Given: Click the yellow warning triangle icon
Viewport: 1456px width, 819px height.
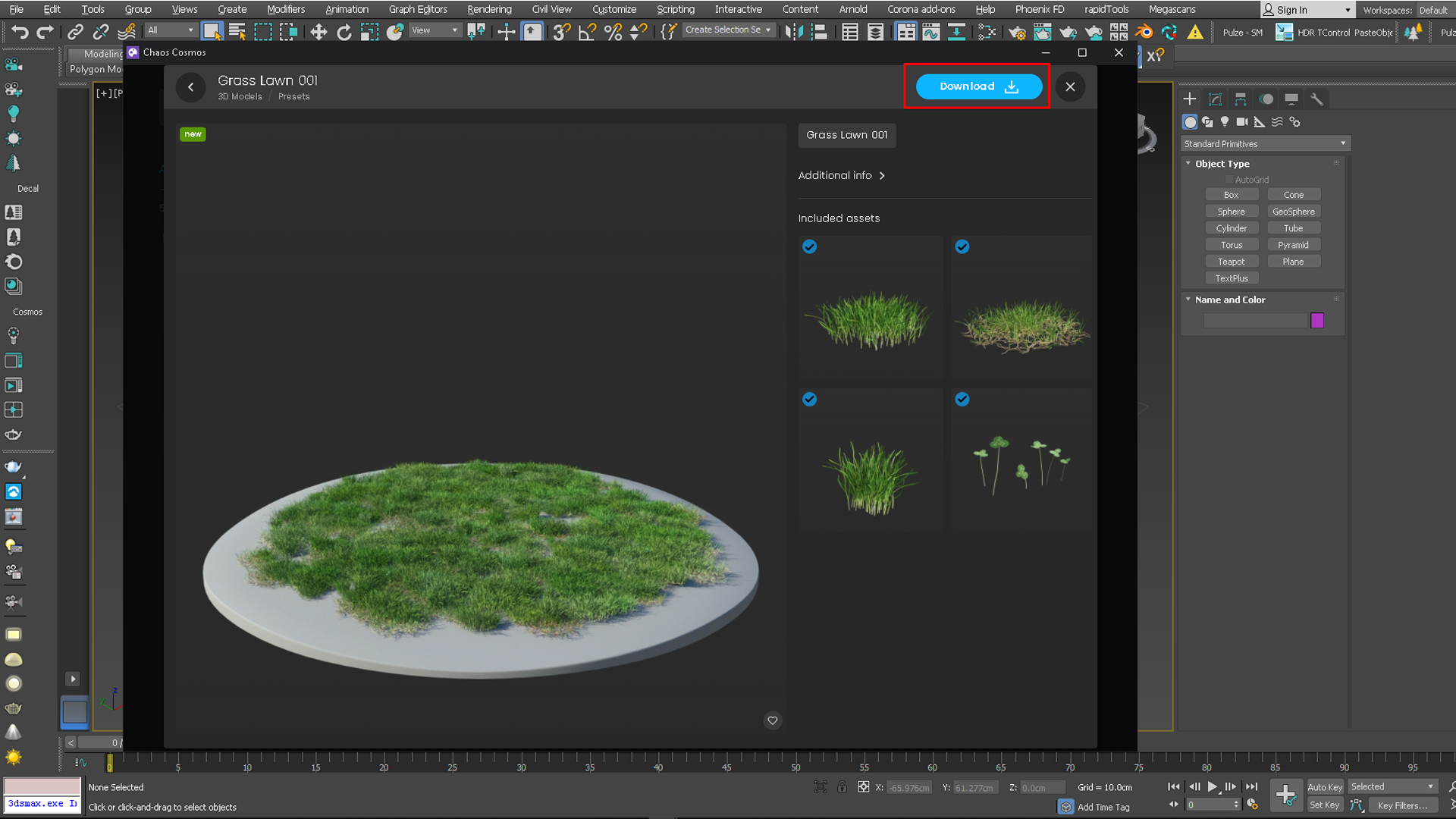Looking at the screenshot, I should click(x=1195, y=32).
